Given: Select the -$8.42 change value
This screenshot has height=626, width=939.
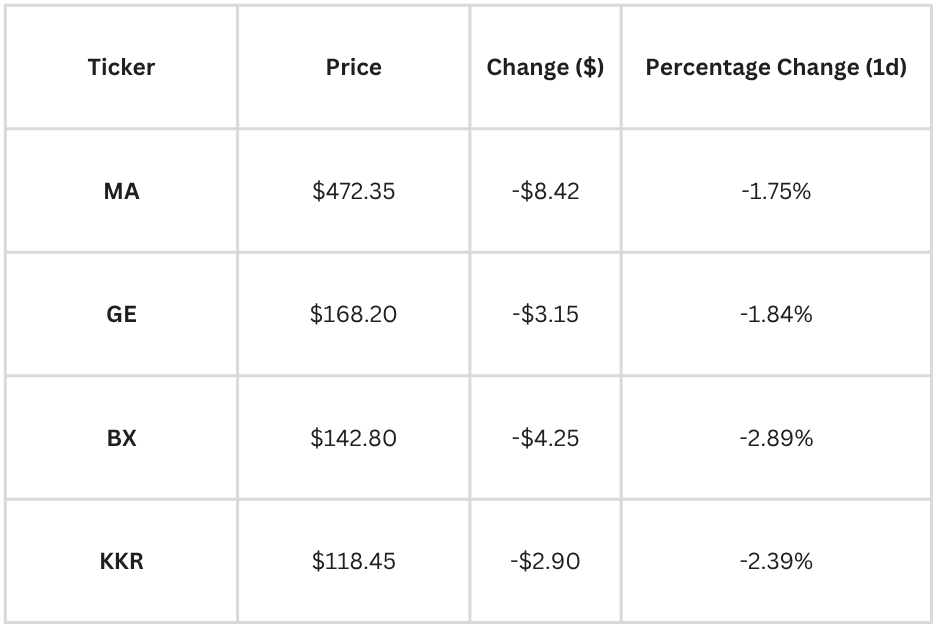Looking at the screenshot, I should [x=545, y=191].
